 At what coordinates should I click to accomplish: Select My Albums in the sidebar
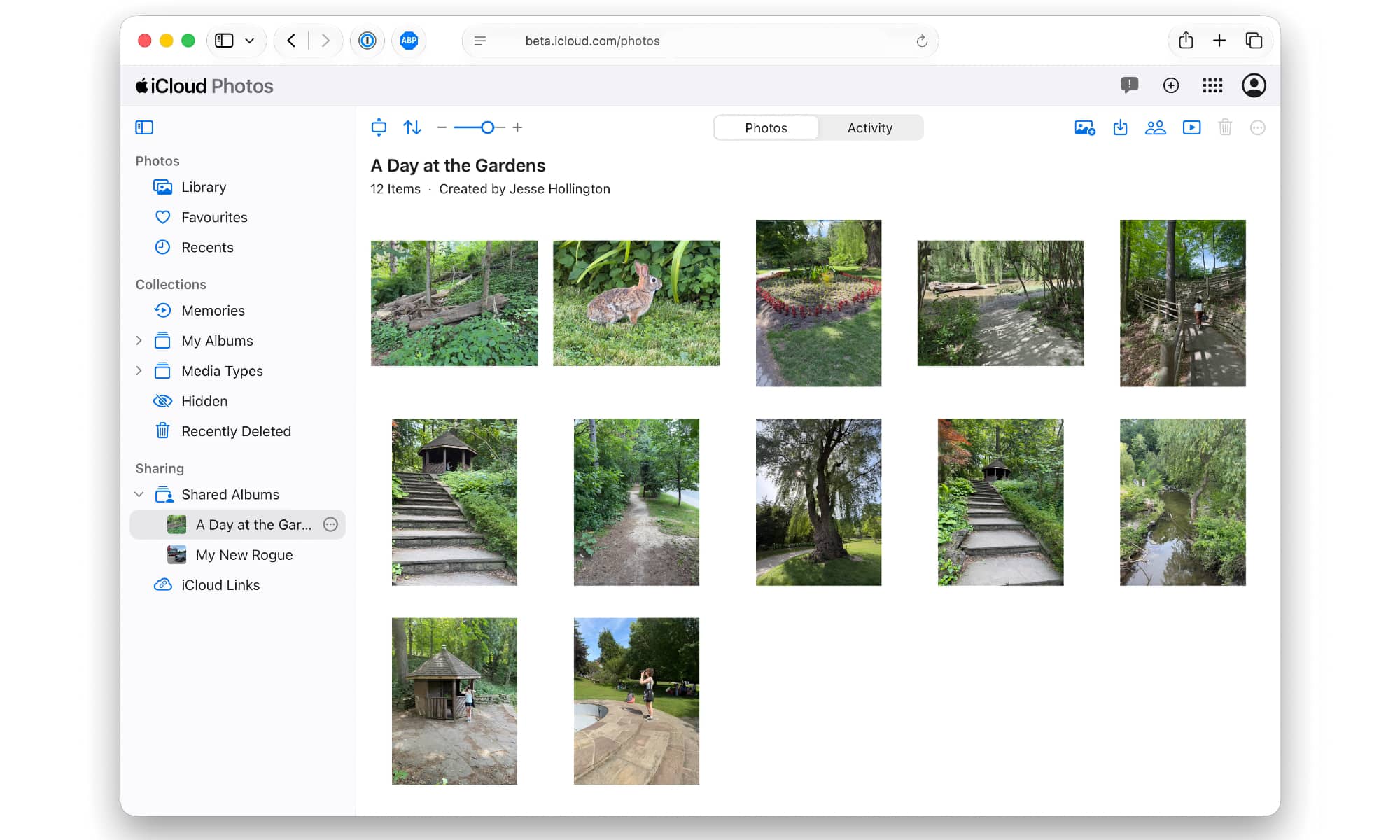click(238, 341)
